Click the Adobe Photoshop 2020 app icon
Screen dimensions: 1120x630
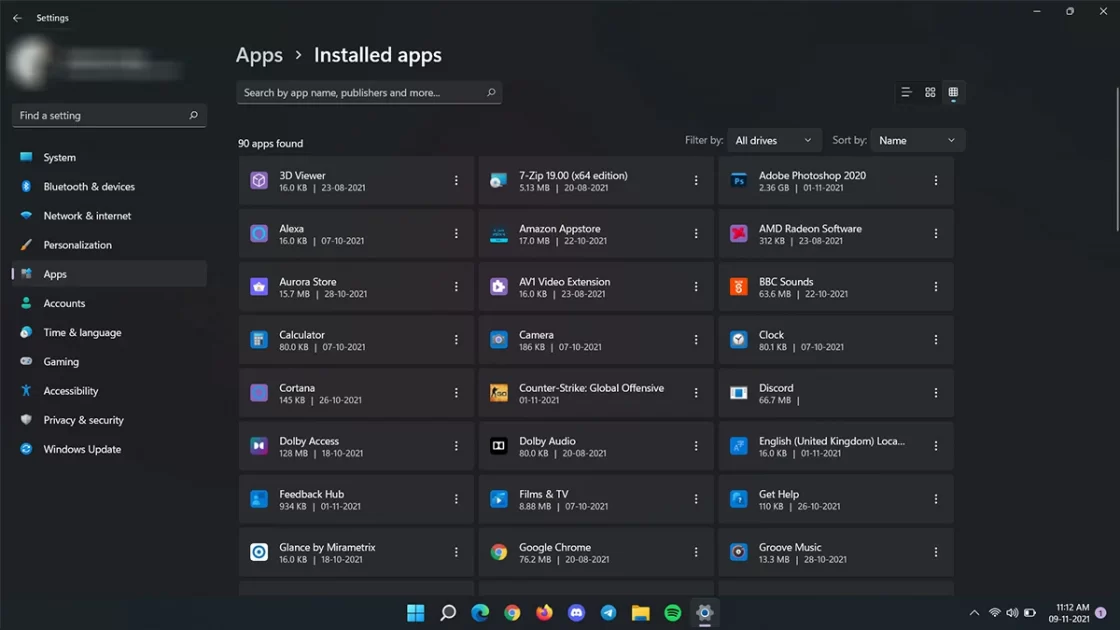click(x=738, y=181)
